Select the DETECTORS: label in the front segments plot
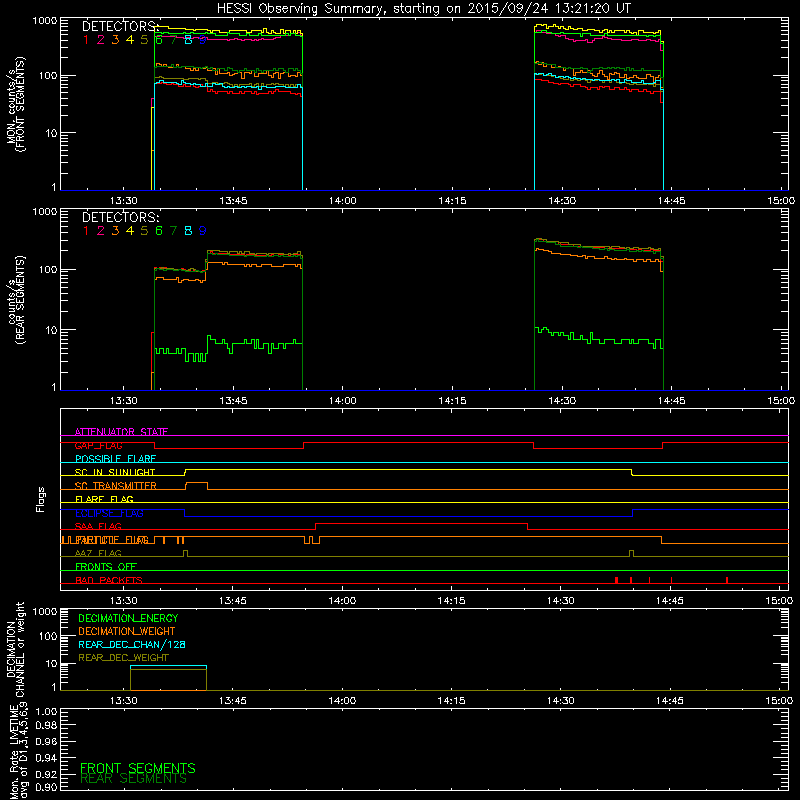Screen dimensions: 800x800 [x=121, y=26]
